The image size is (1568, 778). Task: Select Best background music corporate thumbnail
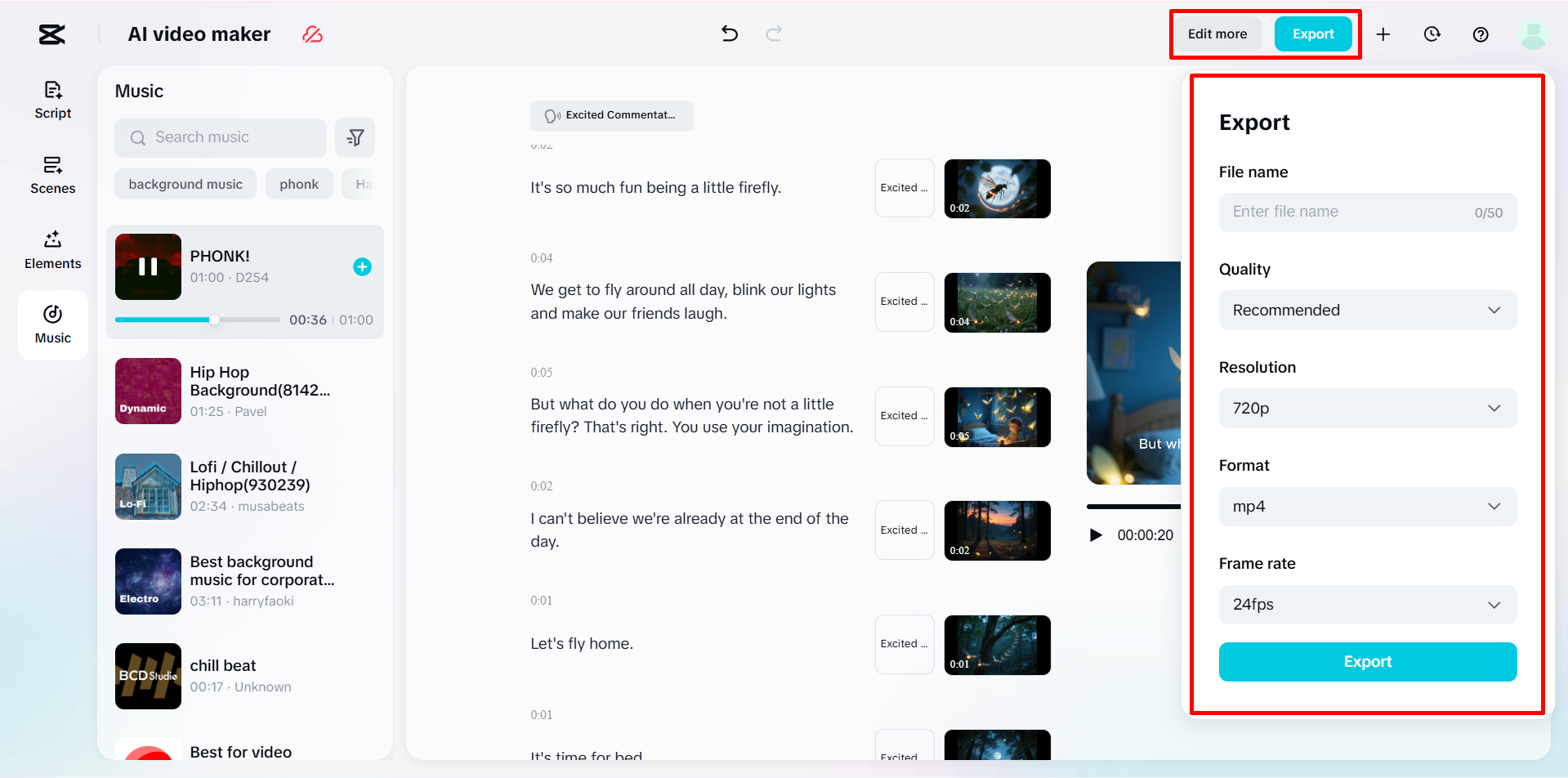[x=148, y=581]
